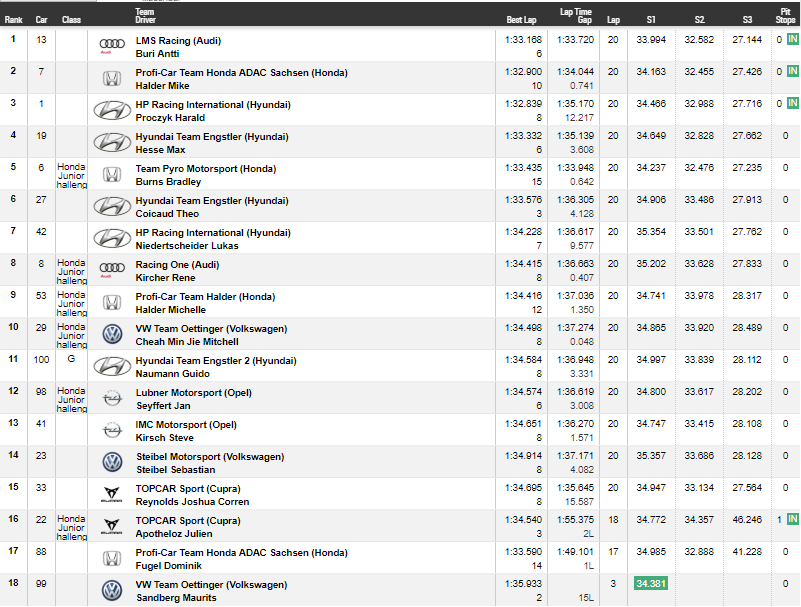Click the green IN pit indicator for car 1
The width and height of the screenshot is (801, 607).
pyautogui.click(x=792, y=103)
